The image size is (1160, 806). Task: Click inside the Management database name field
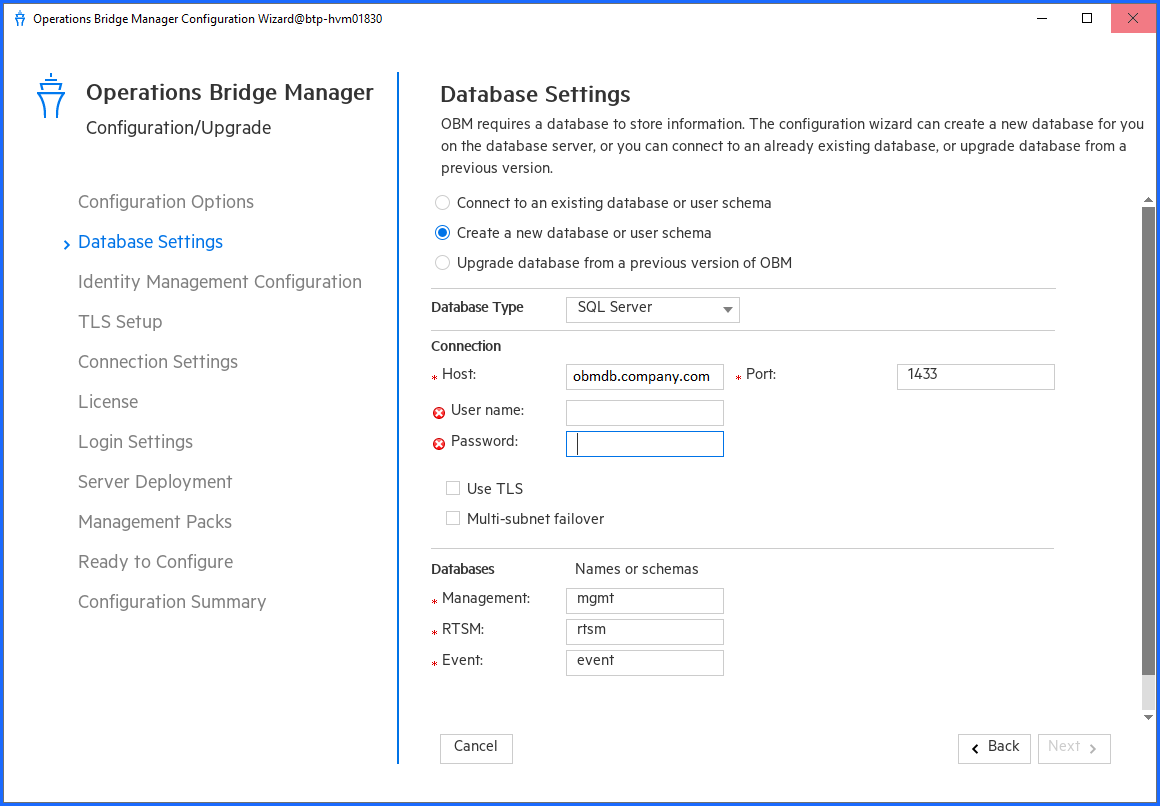pos(644,600)
